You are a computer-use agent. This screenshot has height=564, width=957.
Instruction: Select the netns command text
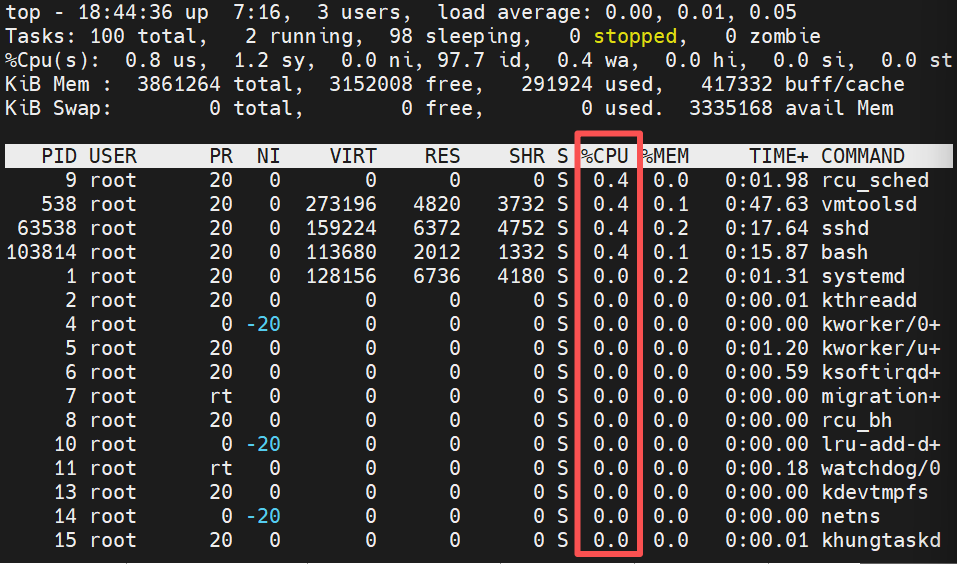coord(851,516)
